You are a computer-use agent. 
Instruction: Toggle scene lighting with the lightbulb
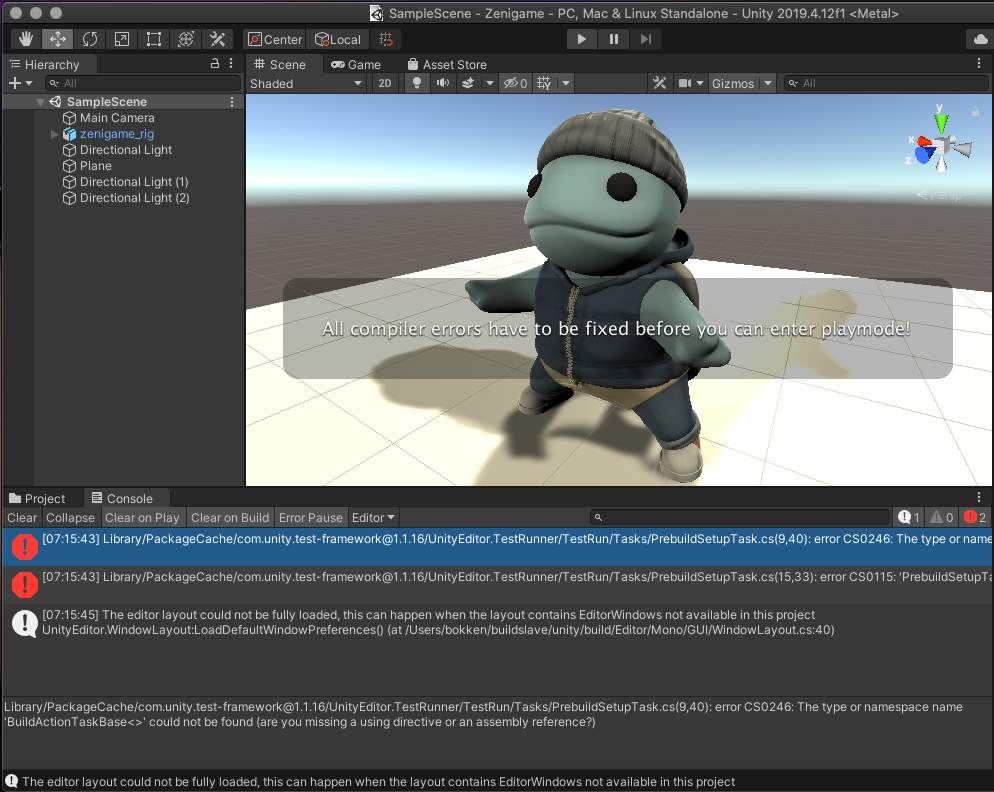point(417,84)
